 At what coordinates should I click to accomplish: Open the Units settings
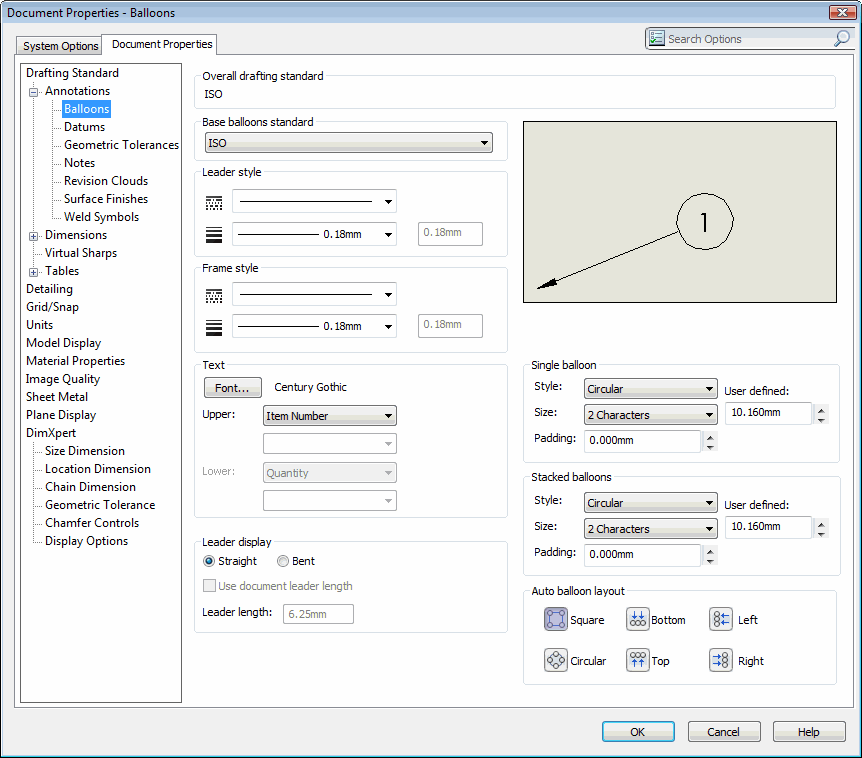pos(39,325)
